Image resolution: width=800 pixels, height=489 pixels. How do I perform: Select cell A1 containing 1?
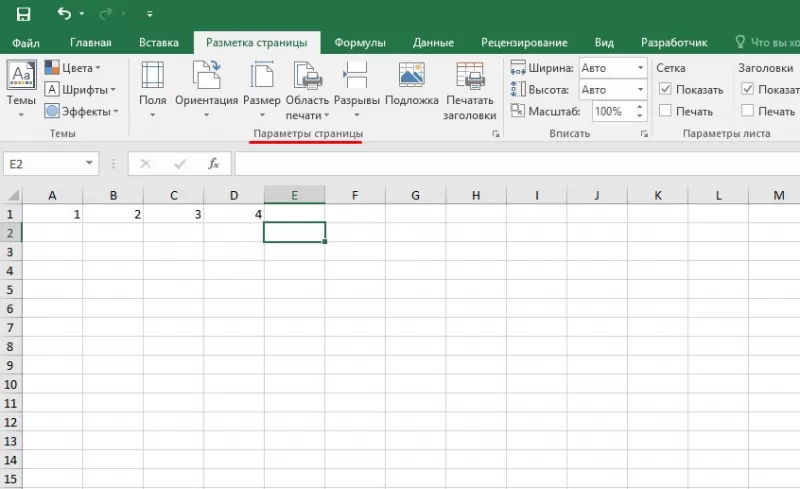(x=52, y=214)
